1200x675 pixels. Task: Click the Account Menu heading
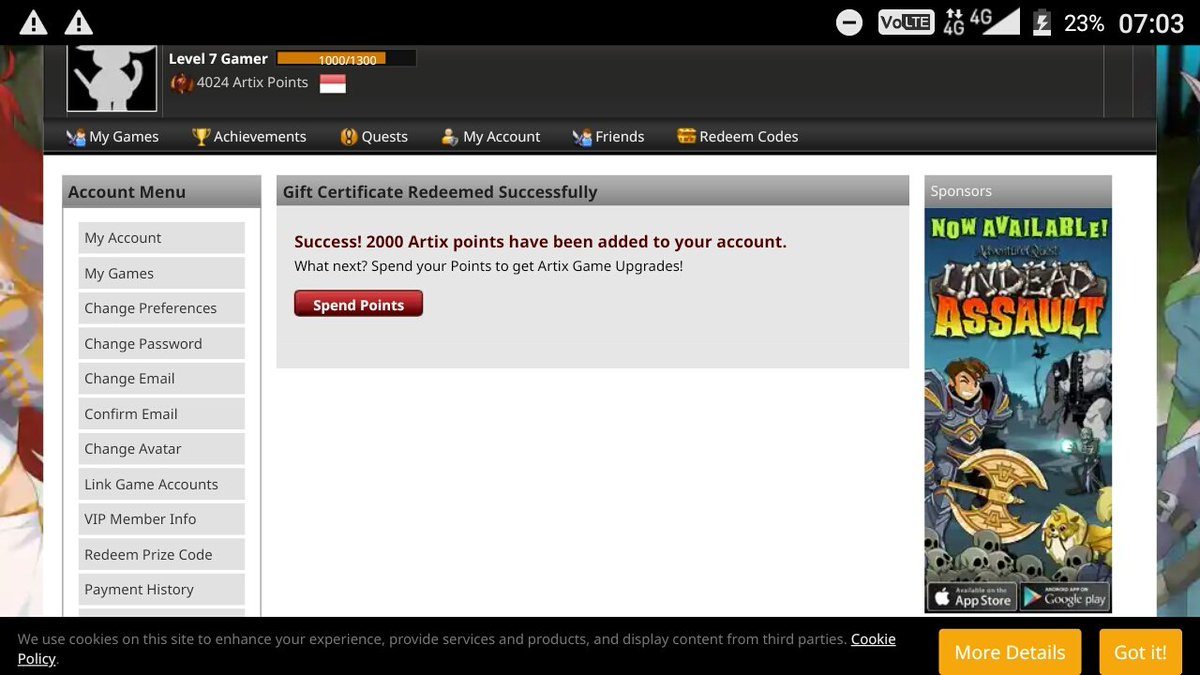click(127, 192)
